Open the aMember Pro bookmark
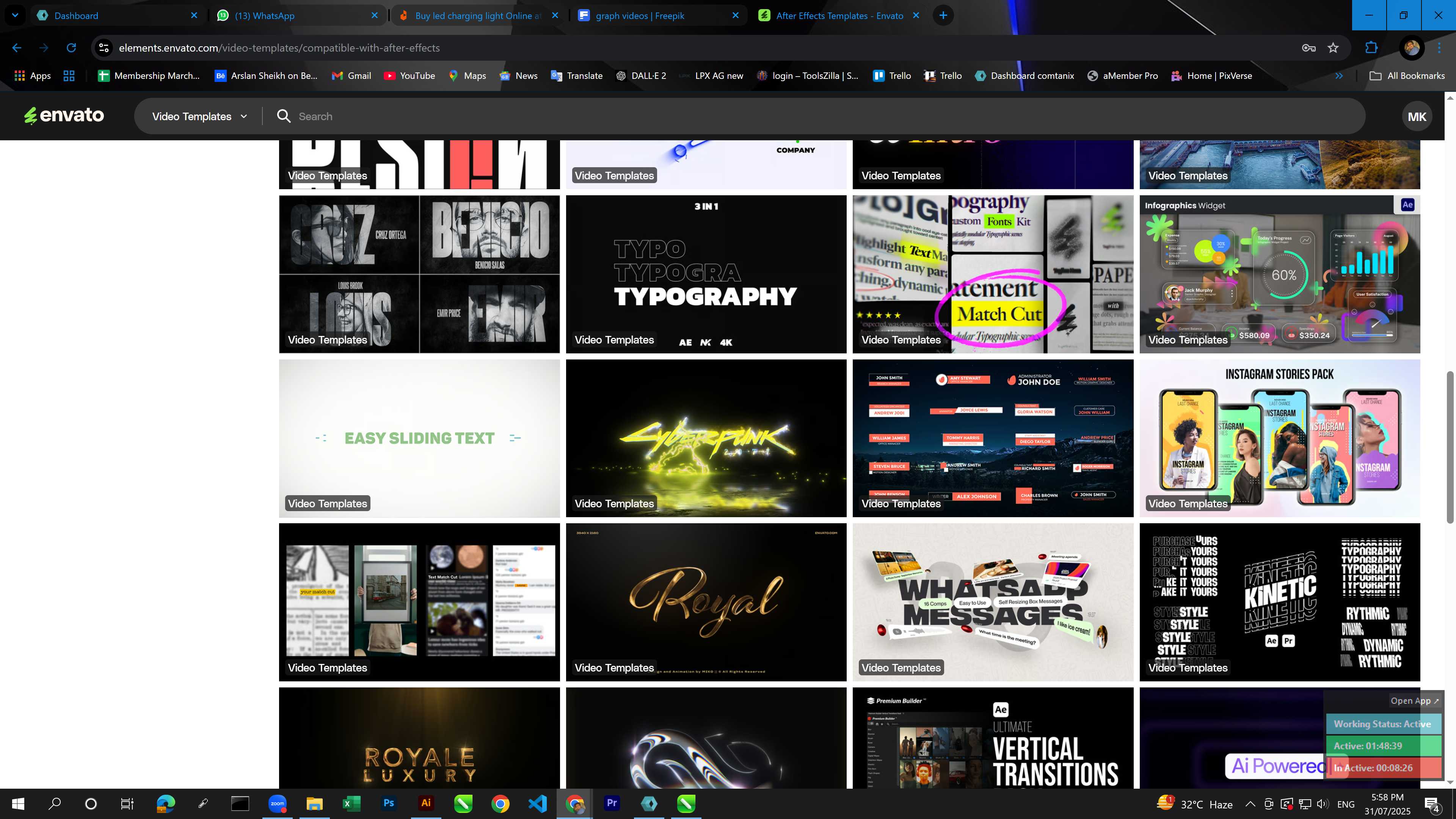This screenshot has height=819, width=1456. coord(1122,76)
